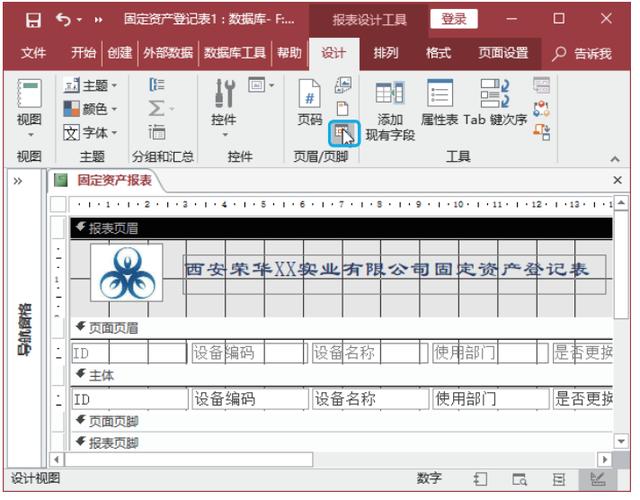Image resolution: width=640 pixels, height=500 pixels.
Task: Click the vertical scrollbar down arrow
Action: [x=621, y=441]
